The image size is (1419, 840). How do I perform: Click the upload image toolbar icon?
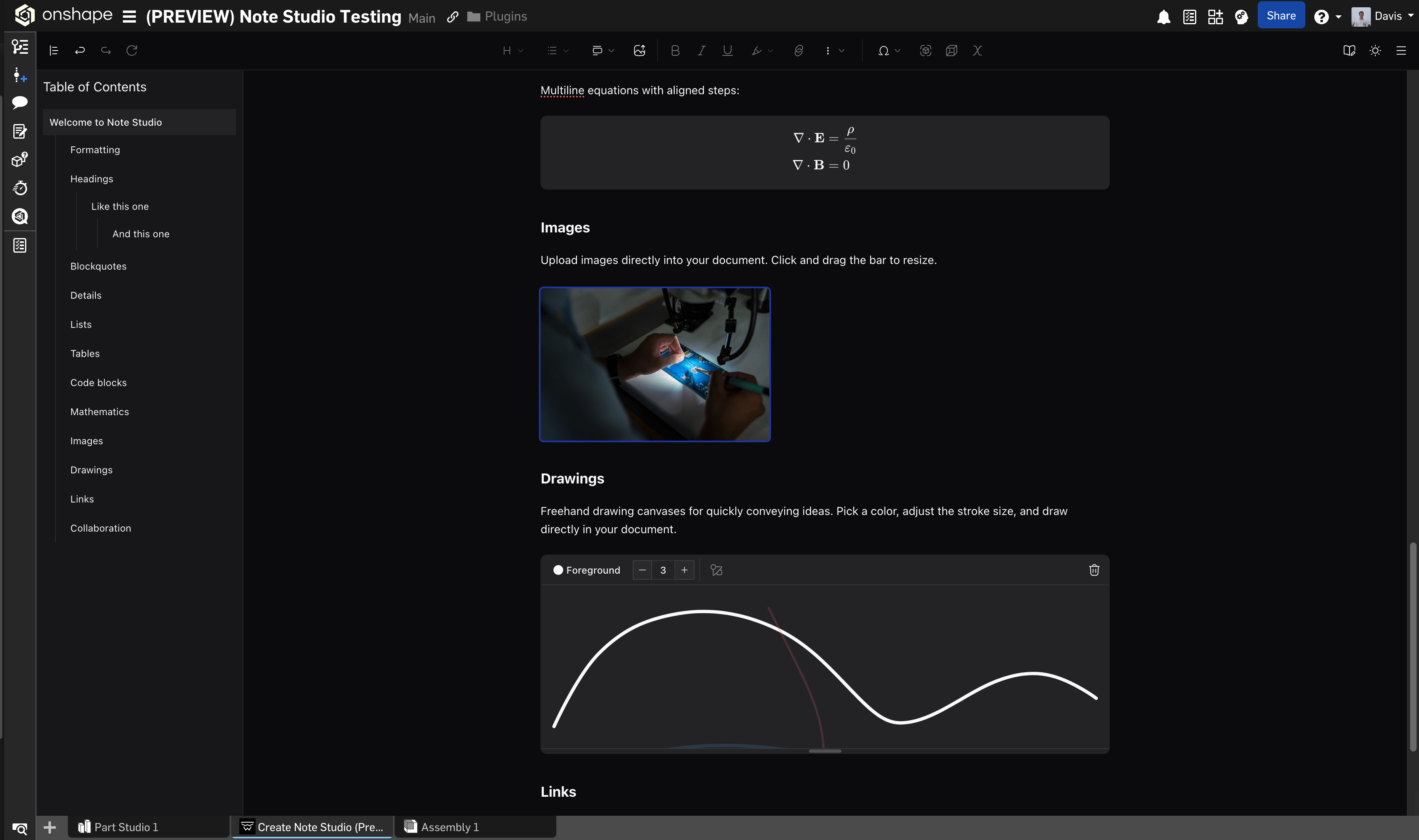pyautogui.click(x=639, y=51)
